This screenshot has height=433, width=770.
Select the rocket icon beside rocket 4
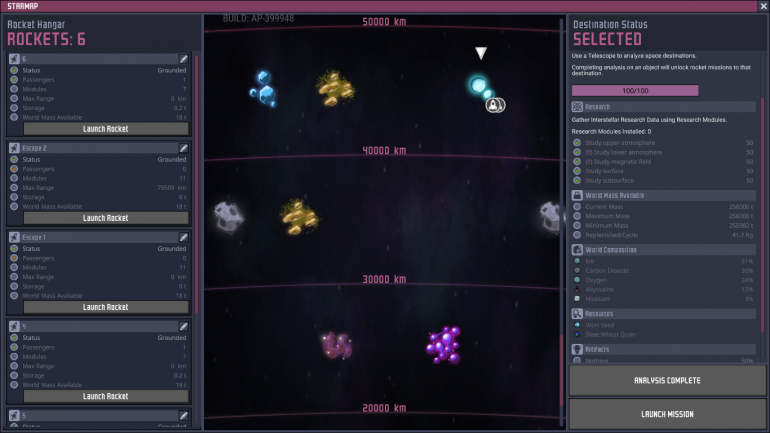[14, 326]
